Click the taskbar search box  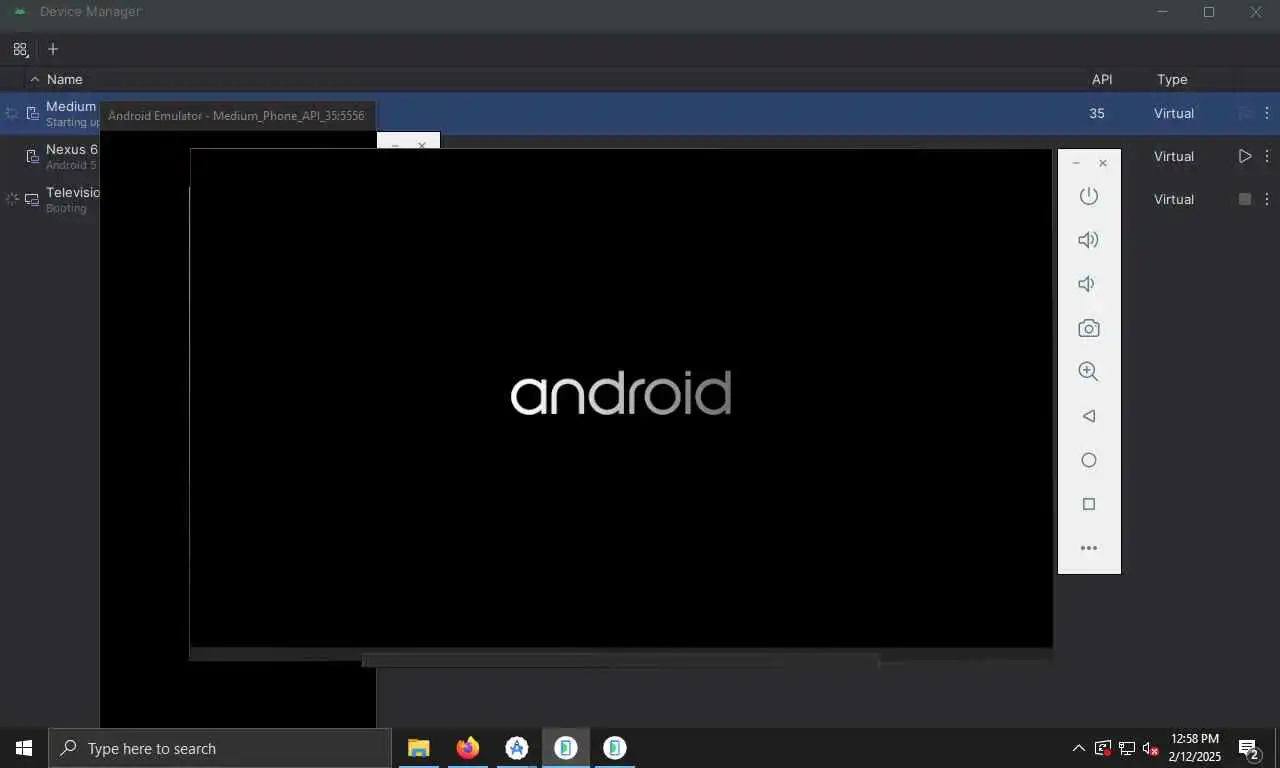tap(220, 748)
